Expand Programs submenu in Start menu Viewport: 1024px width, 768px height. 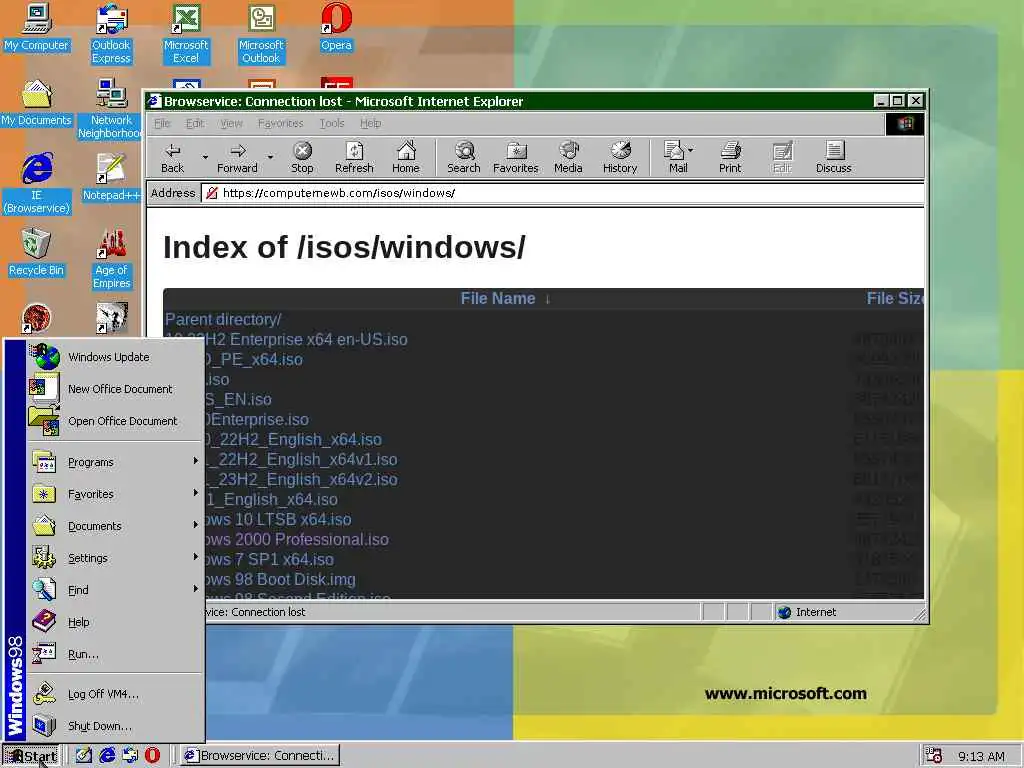coord(115,462)
